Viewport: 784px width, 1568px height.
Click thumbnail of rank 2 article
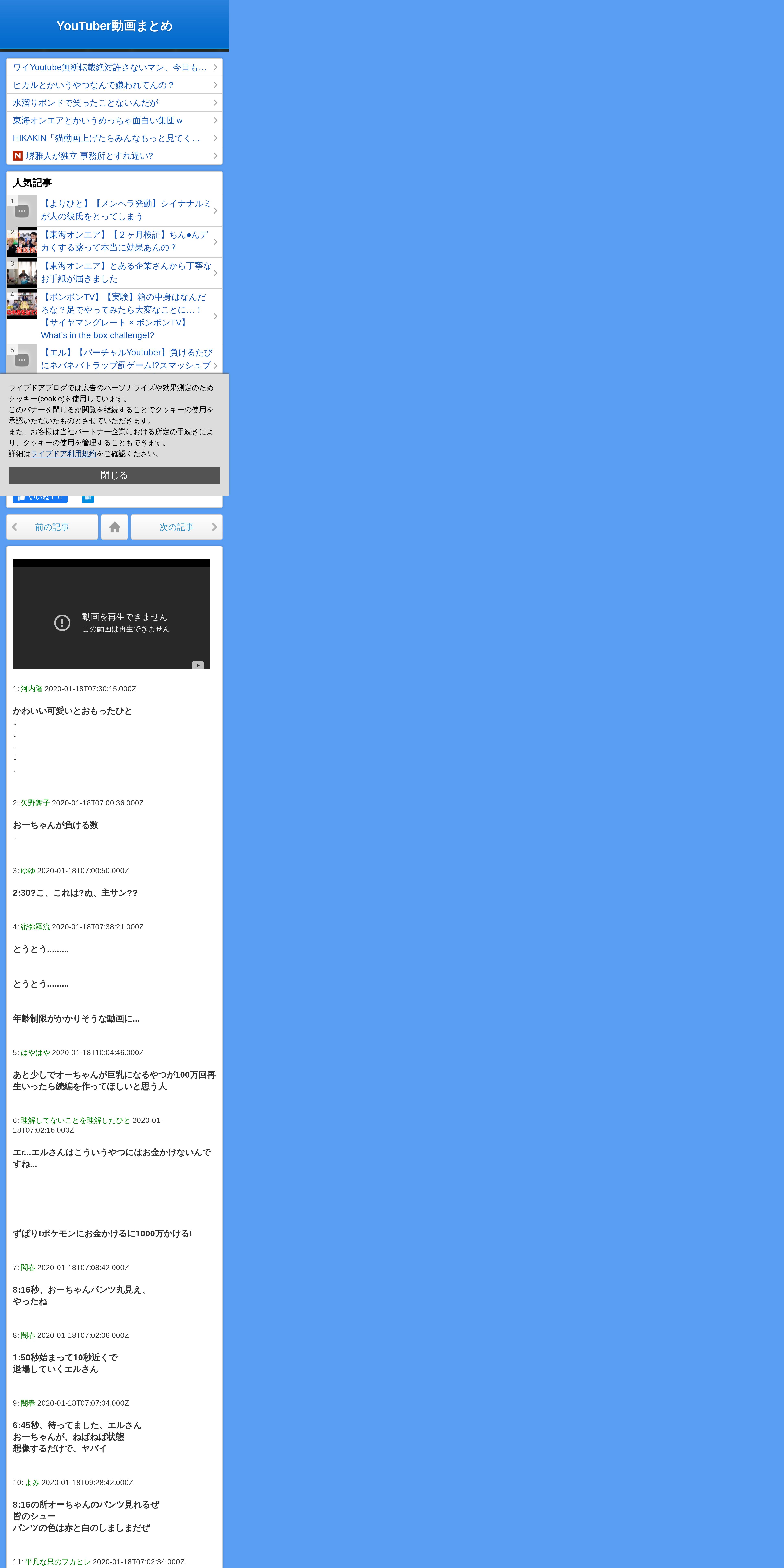(22, 242)
